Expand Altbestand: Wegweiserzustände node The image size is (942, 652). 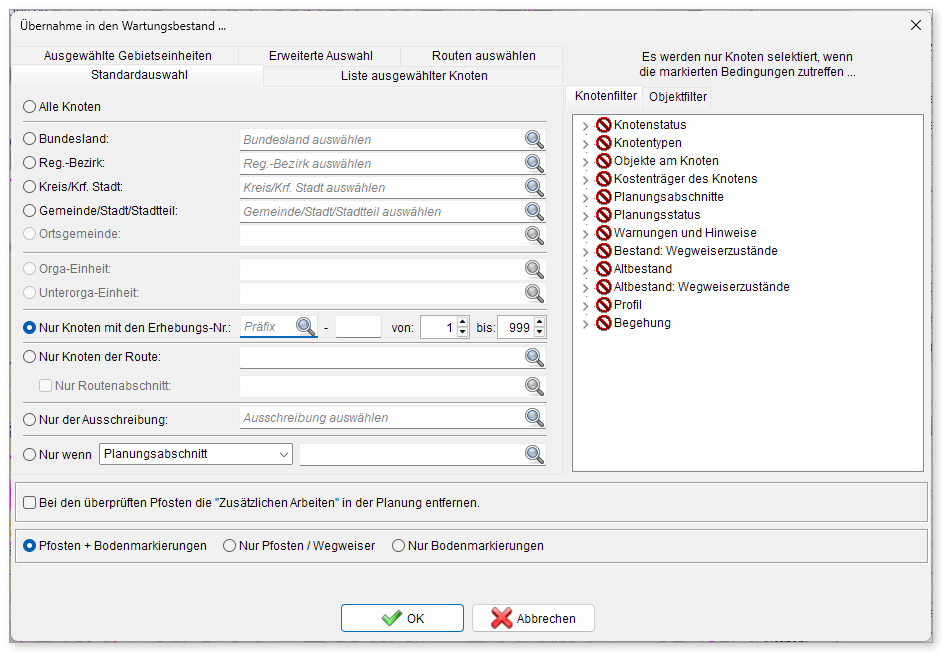[x=585, y=288]
